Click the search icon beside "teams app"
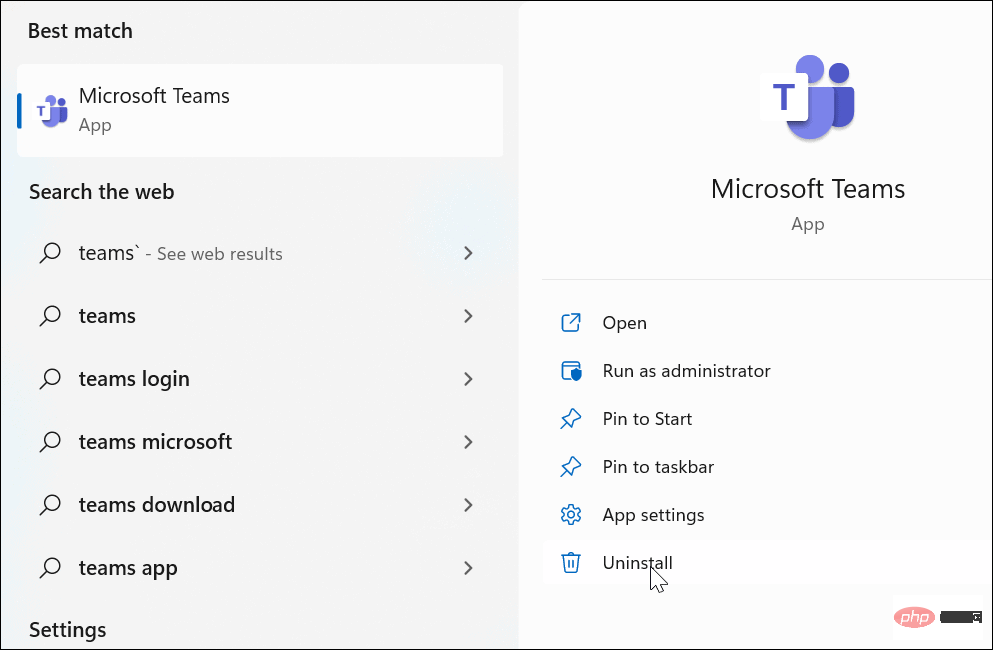Screen dimensions: 993x650 [50, 568]
